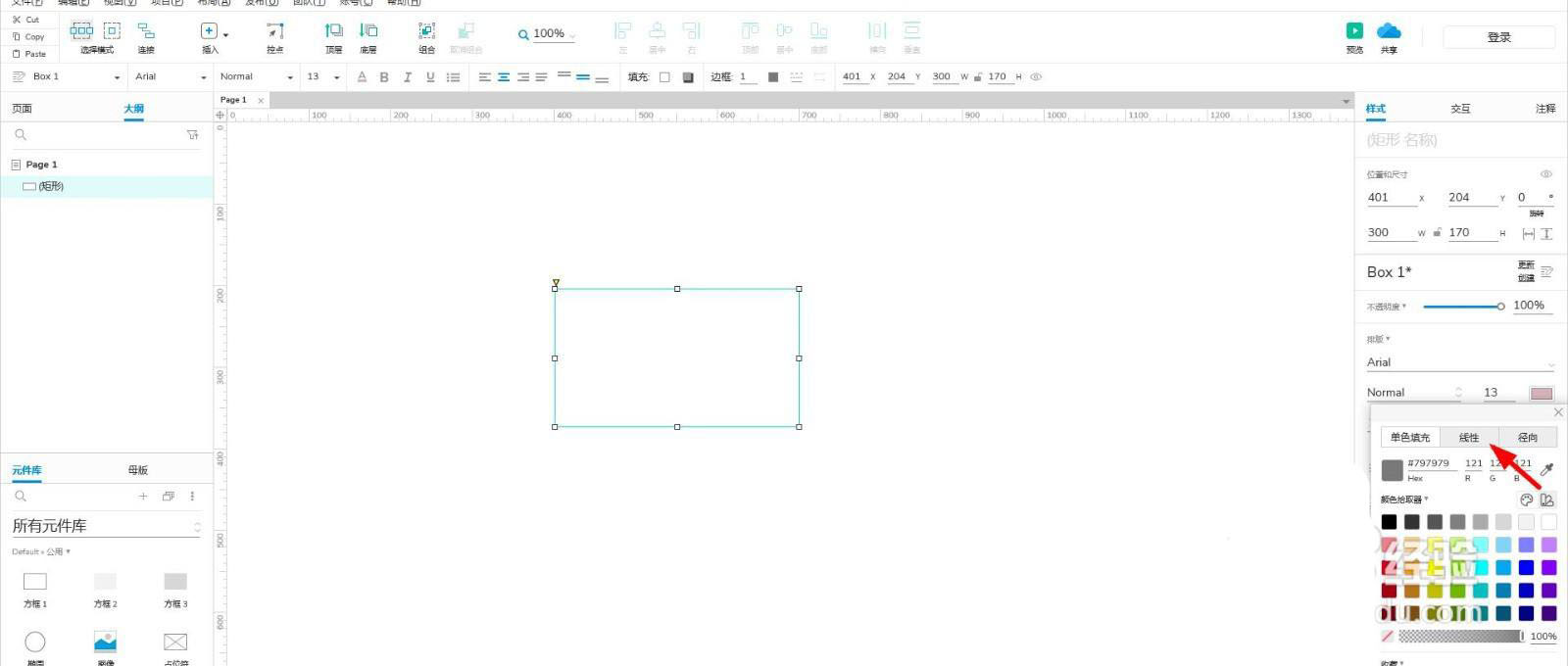Toggle bold text formatting
1568x666 pixels.
click(384, 77)
